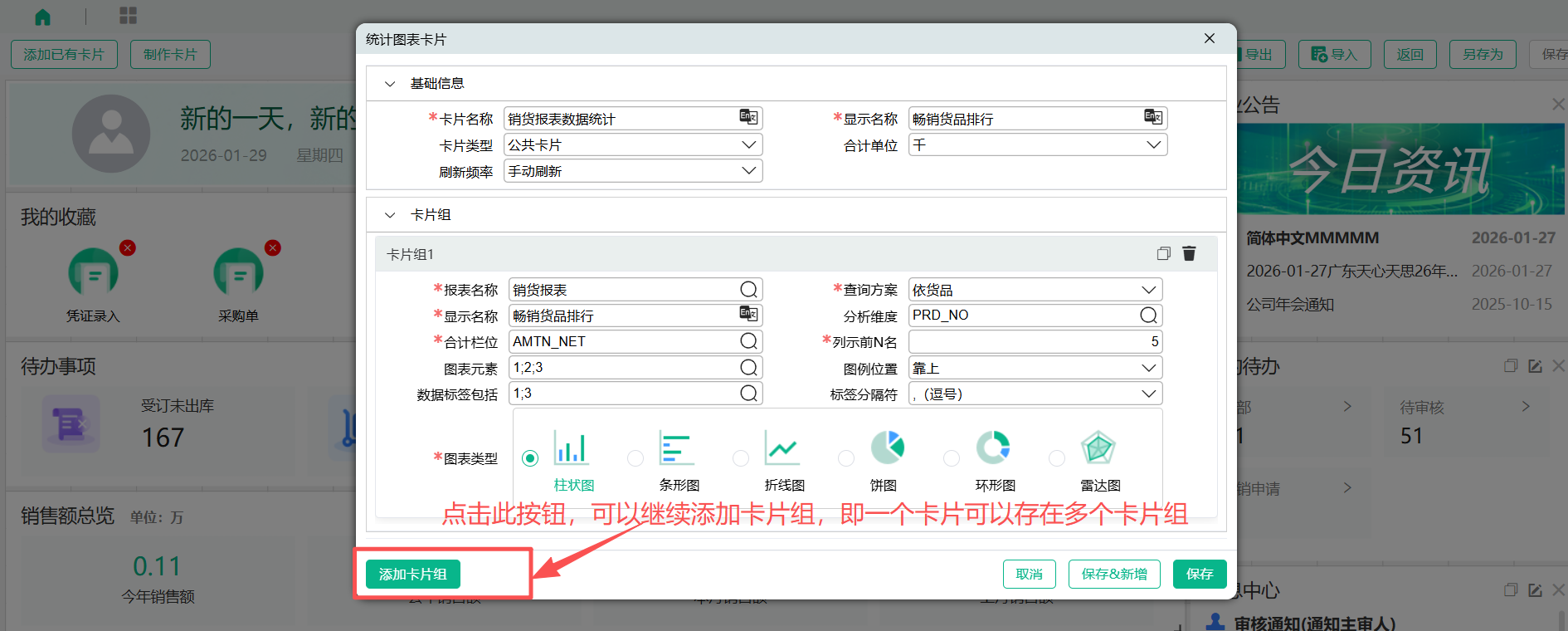Delete 卡片组1 with trash icon

(x=1189, y=254)
